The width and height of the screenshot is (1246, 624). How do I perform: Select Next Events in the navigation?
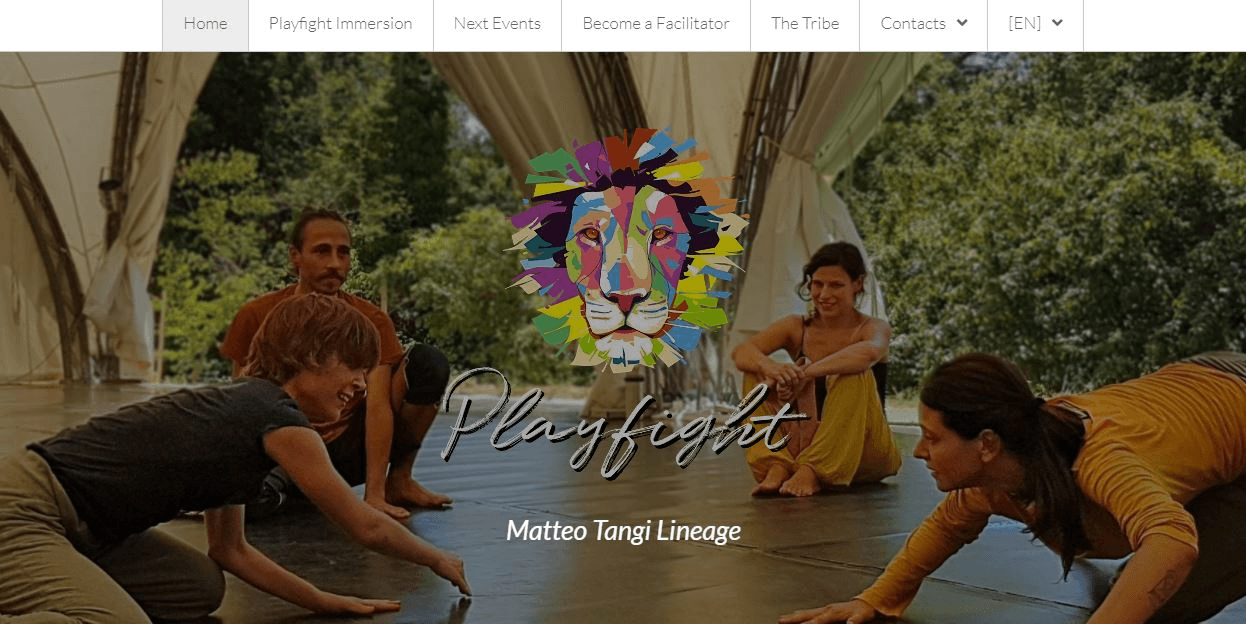497,24
